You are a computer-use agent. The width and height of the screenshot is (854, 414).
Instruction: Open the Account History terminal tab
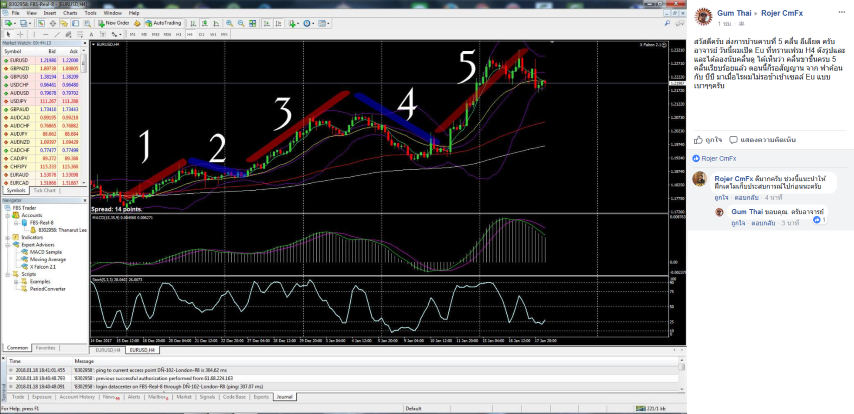click(77, 397)
